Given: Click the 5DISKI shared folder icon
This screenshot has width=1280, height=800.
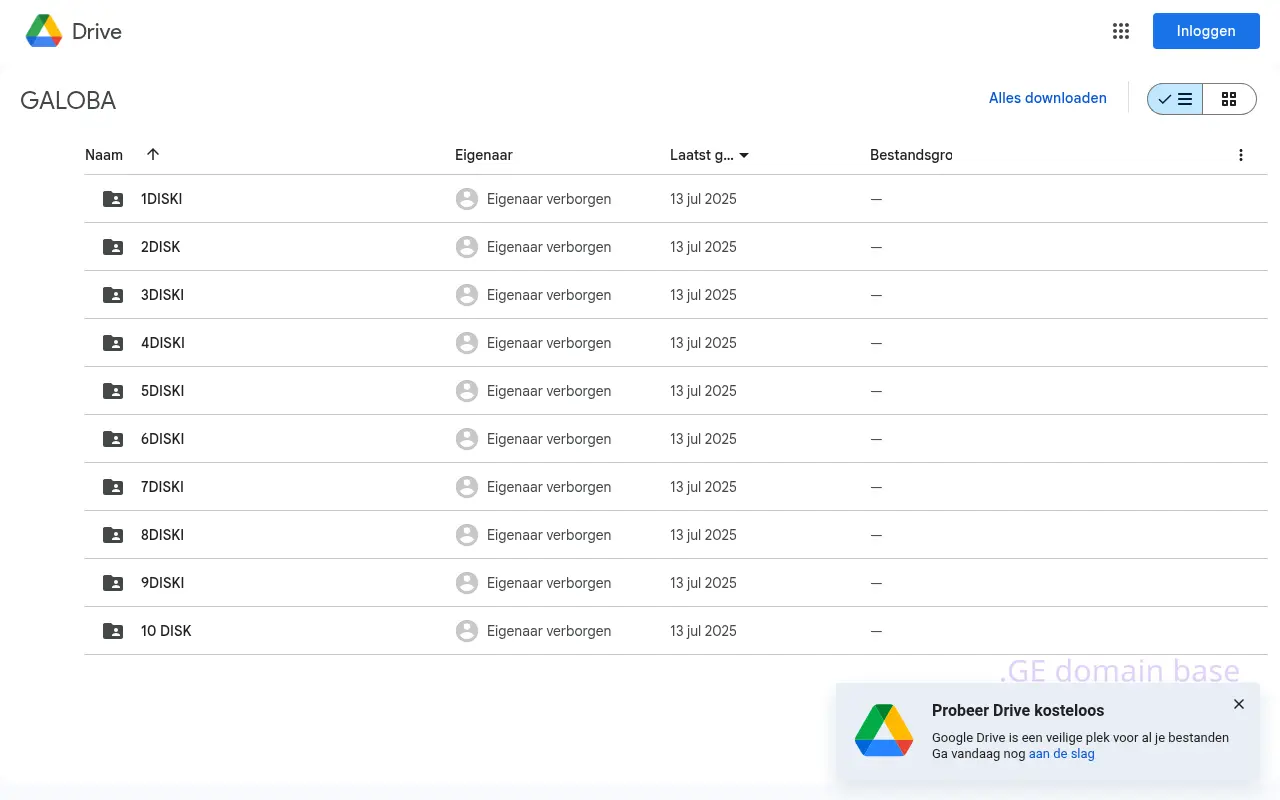Looking at the screenshot, I should point(113,391).
